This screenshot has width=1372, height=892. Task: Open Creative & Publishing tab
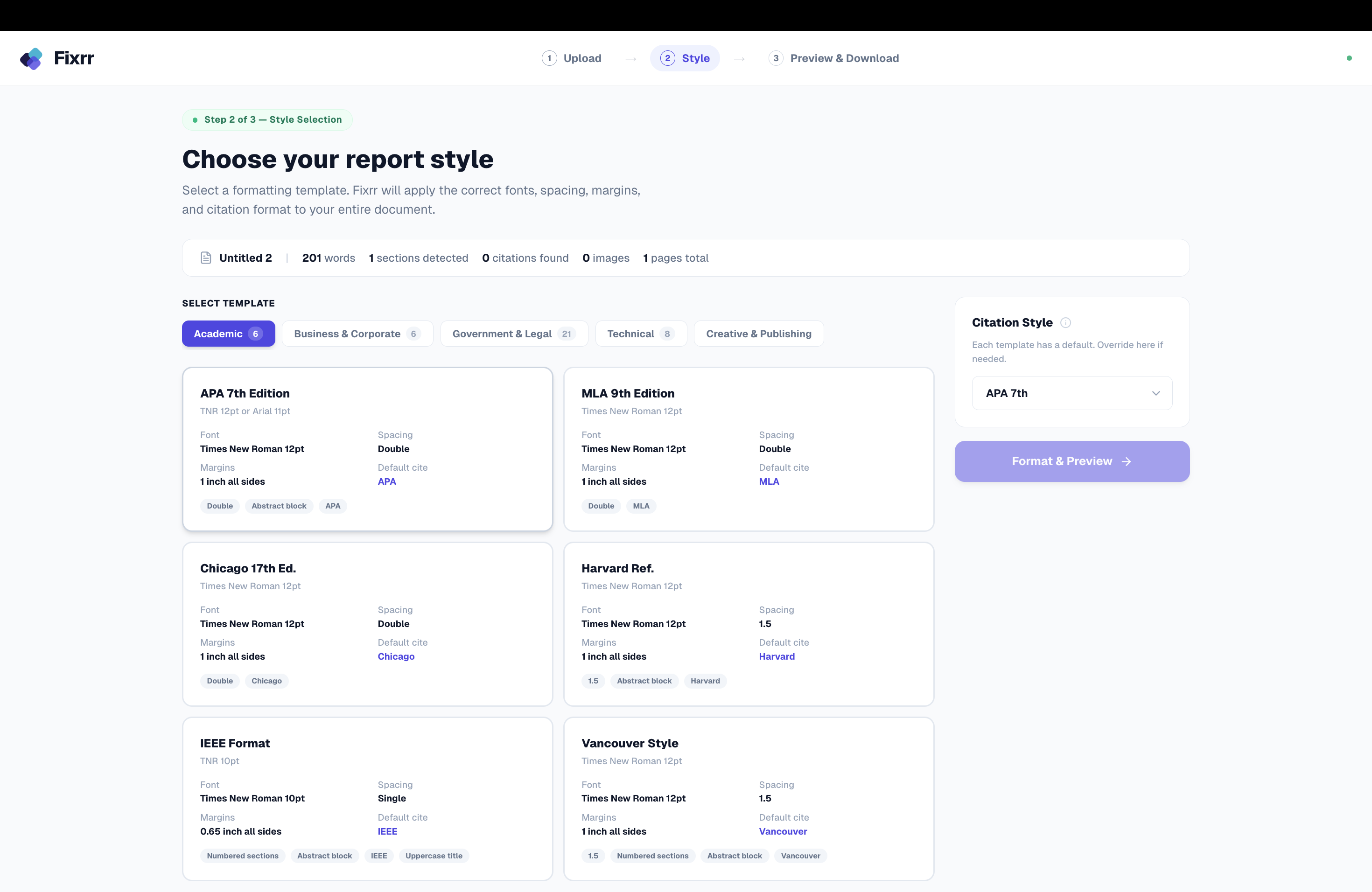[758, 334]
